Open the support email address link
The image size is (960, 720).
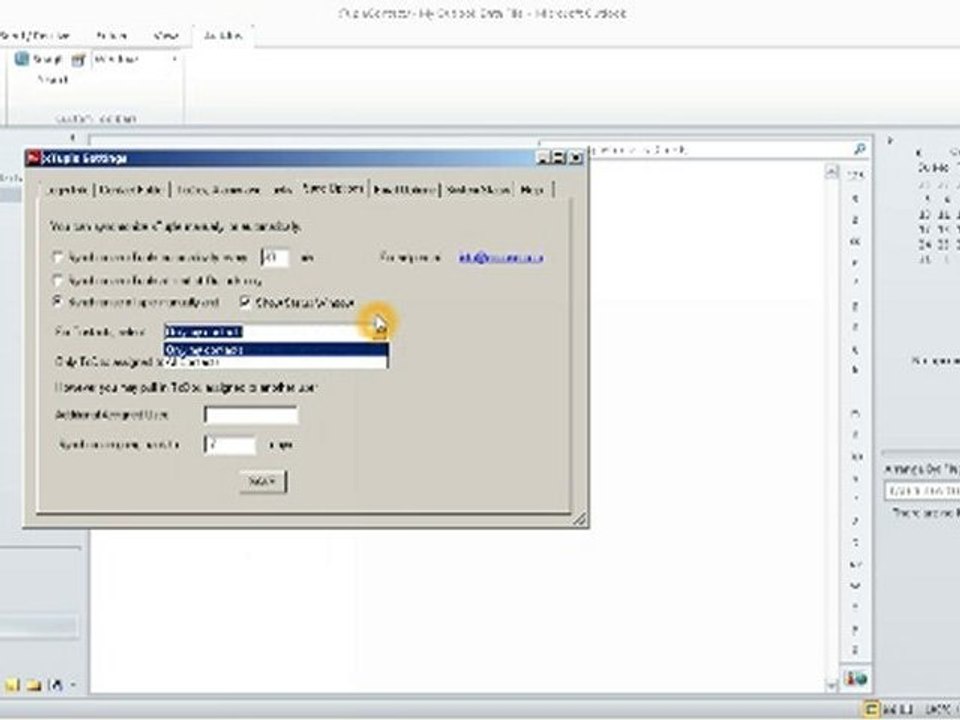(501, 258)
